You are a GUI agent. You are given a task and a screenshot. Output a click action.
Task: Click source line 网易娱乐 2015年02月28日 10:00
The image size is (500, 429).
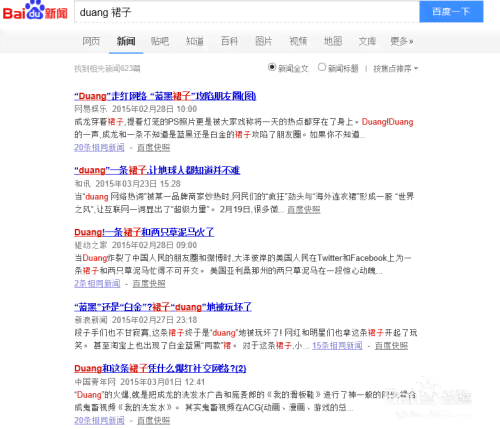(x=136, y=109)
